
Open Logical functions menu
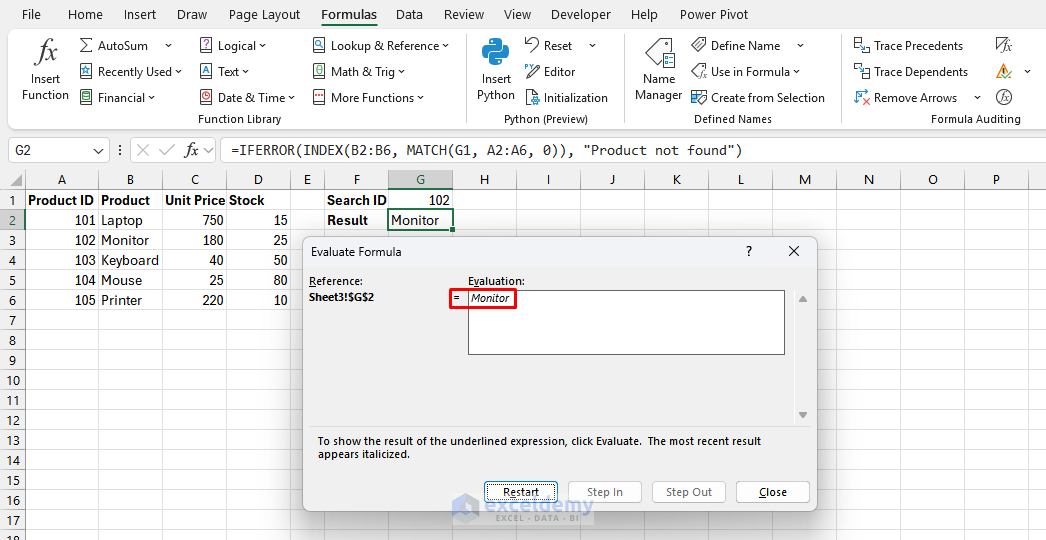[x=233, y=45]
